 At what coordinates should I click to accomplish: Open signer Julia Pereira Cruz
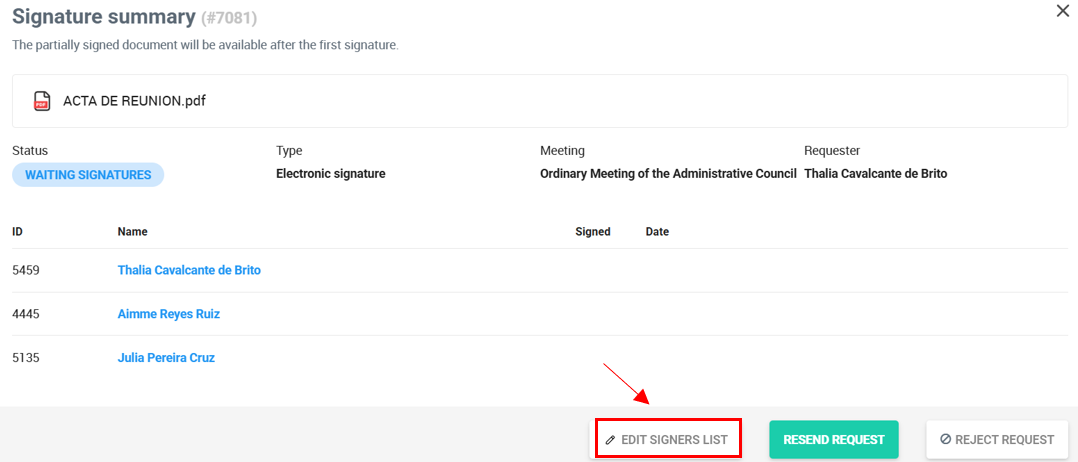[166, 358]
